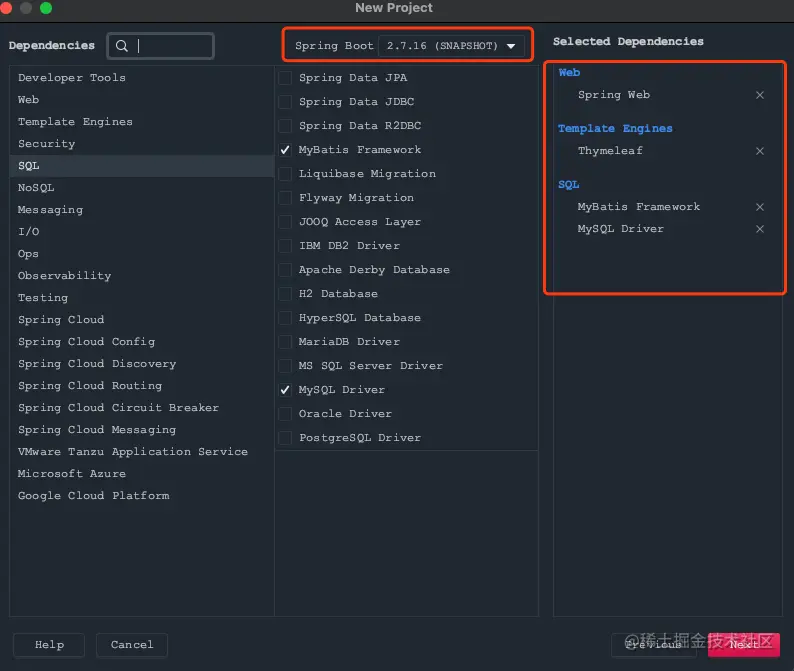Proceed with the Next button
The image size is (794, 671).
(744, 645)
